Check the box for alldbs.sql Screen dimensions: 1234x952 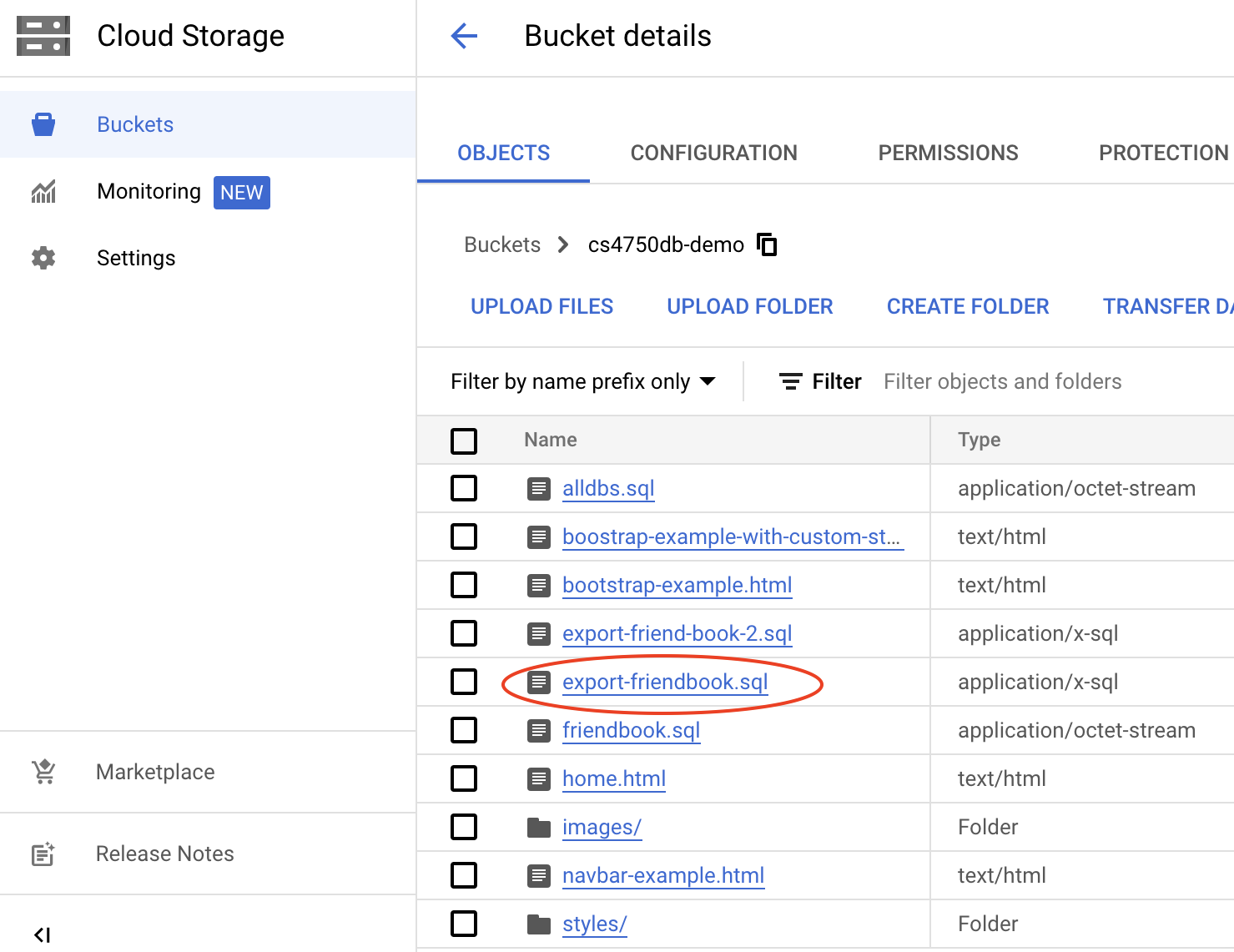464,488
